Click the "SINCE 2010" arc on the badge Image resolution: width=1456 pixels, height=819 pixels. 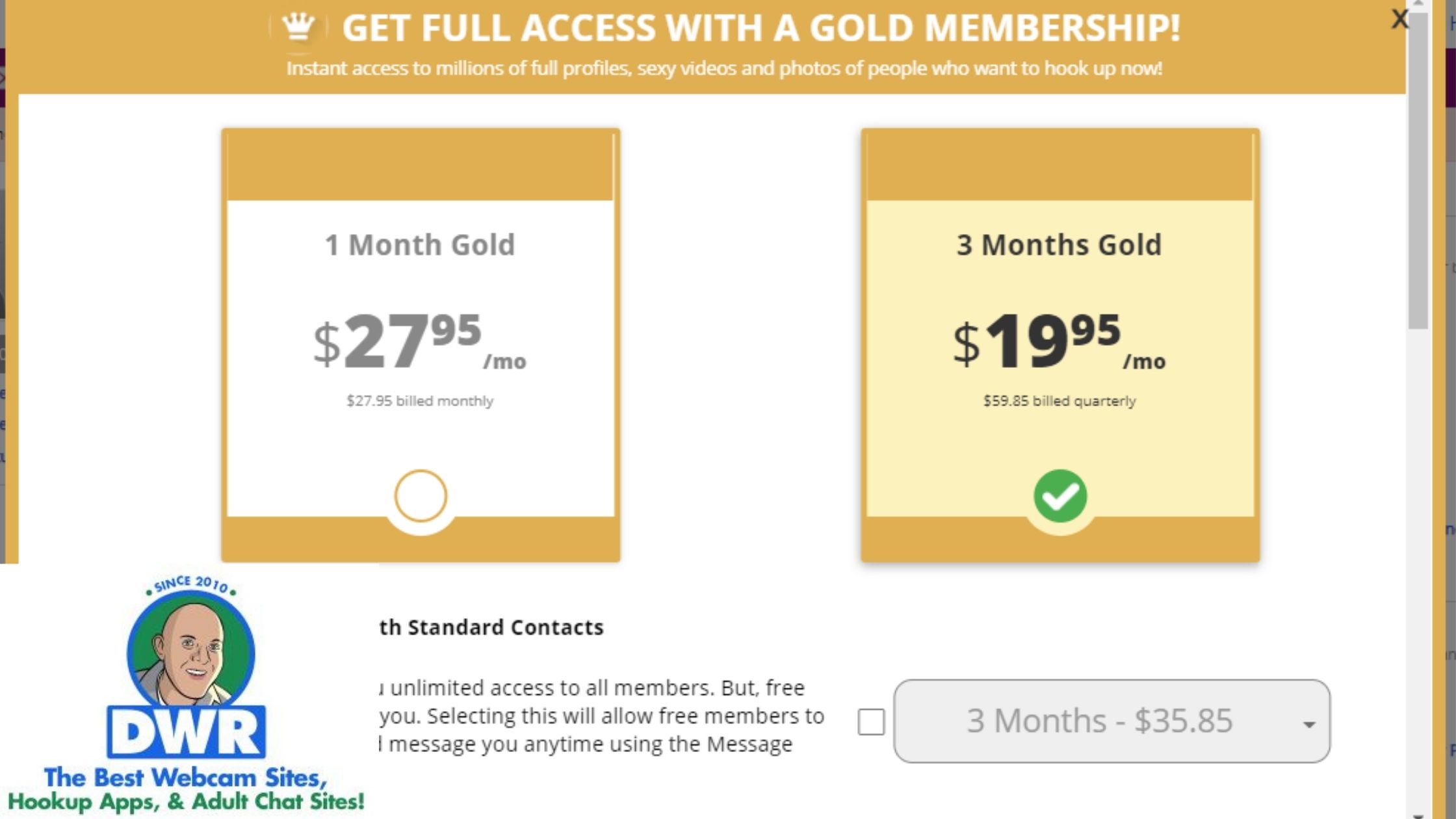[x=192, y=584]
